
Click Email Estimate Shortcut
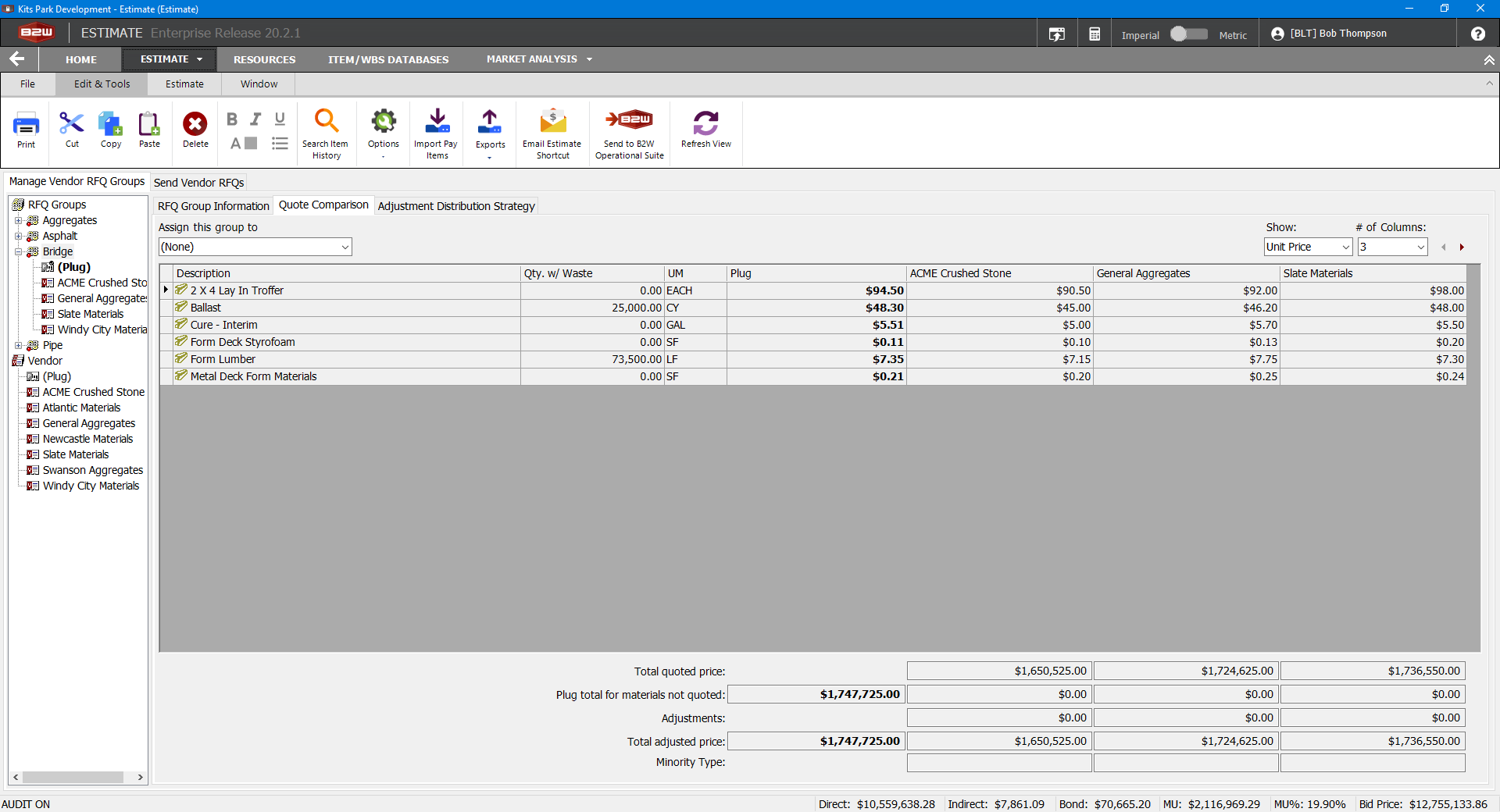point(552,134)
